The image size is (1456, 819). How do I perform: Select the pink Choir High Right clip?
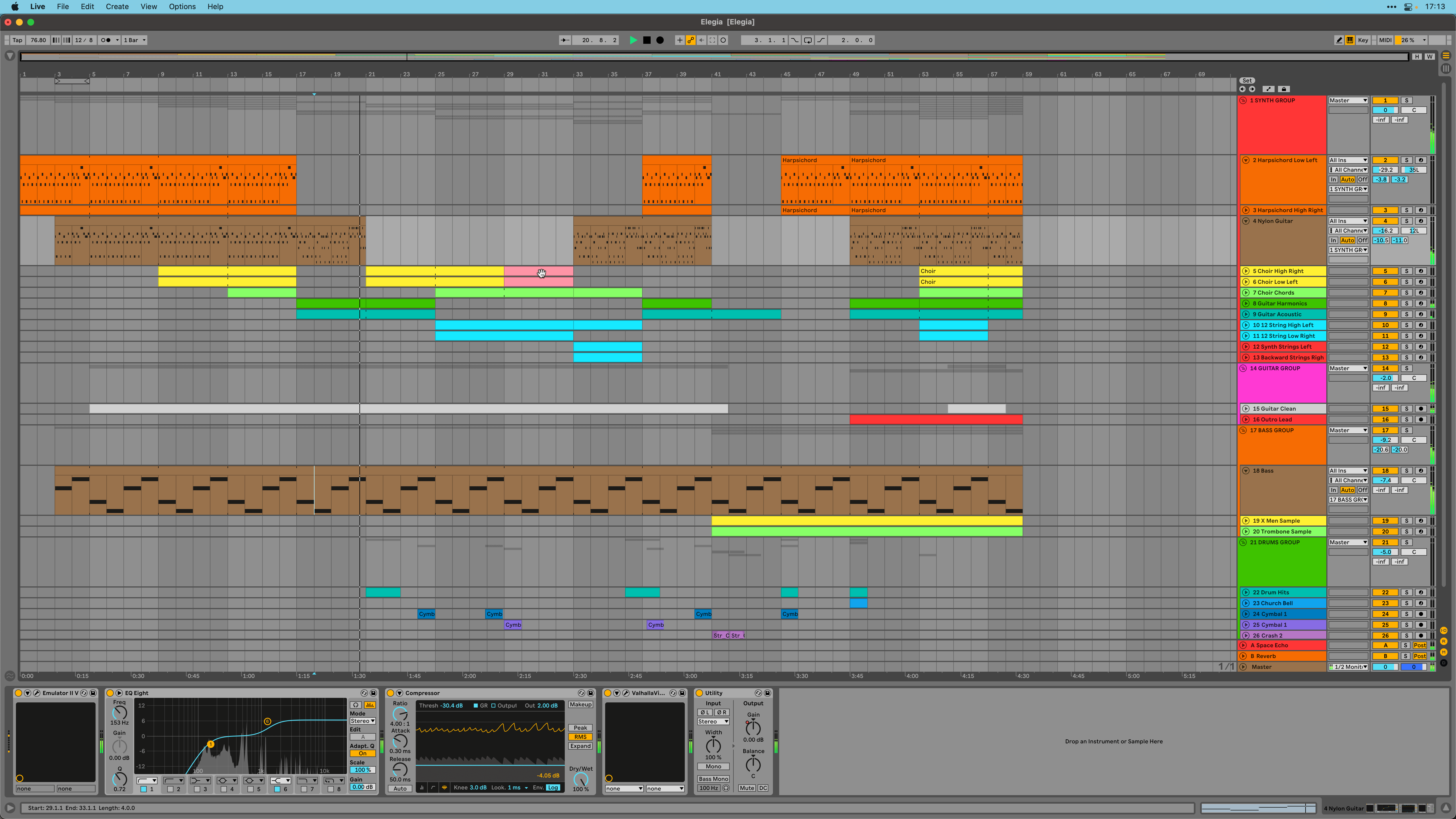(538, 271)
